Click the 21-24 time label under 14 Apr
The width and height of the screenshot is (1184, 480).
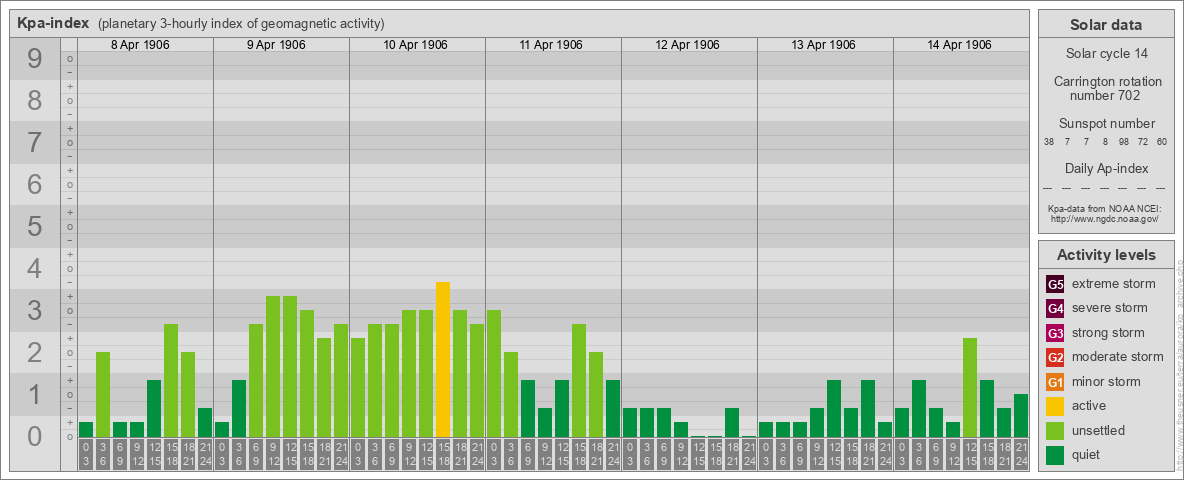pyautogui.click(x=1021, y=454)
